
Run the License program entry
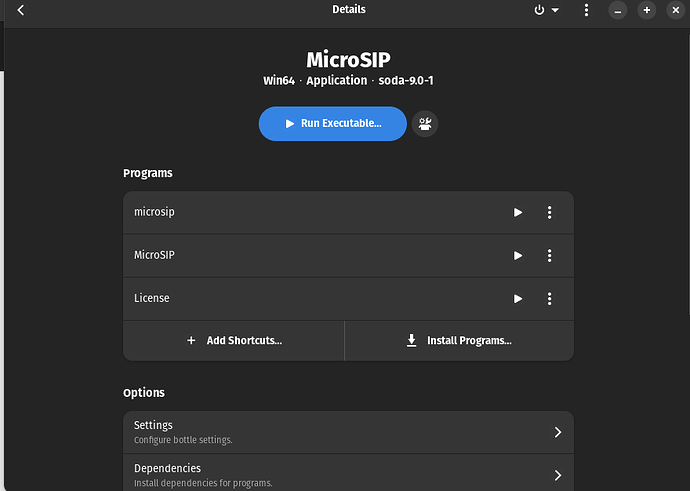click(518, 299)
